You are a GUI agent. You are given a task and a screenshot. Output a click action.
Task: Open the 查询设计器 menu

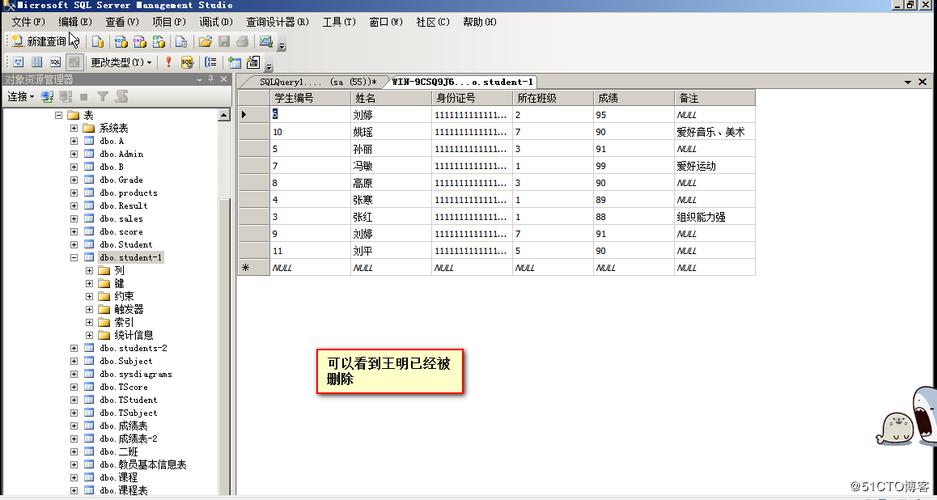click(277, 22)
